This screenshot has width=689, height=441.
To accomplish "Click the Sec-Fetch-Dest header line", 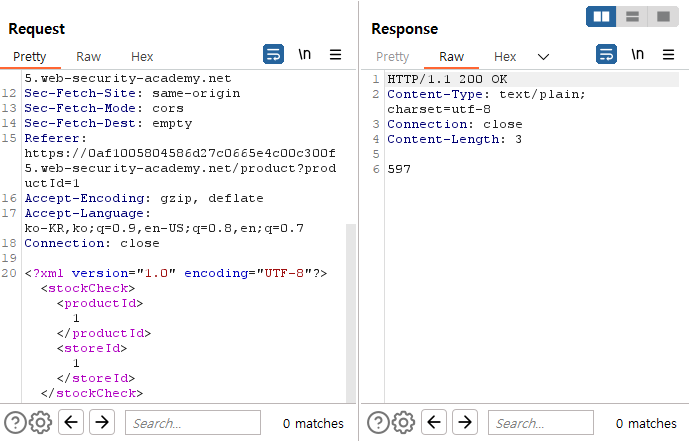I will coord(108,123).
